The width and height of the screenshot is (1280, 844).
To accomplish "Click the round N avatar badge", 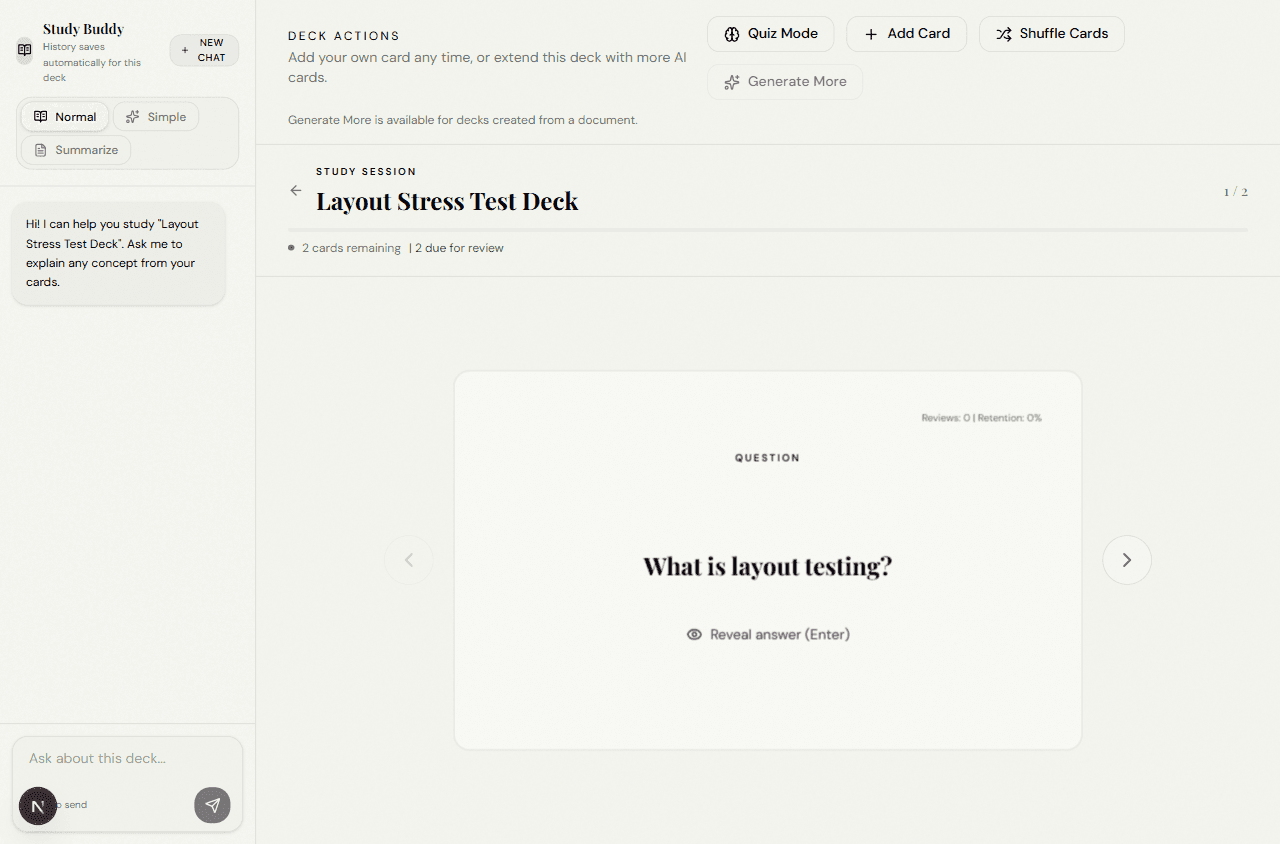I will pos(38,806).
